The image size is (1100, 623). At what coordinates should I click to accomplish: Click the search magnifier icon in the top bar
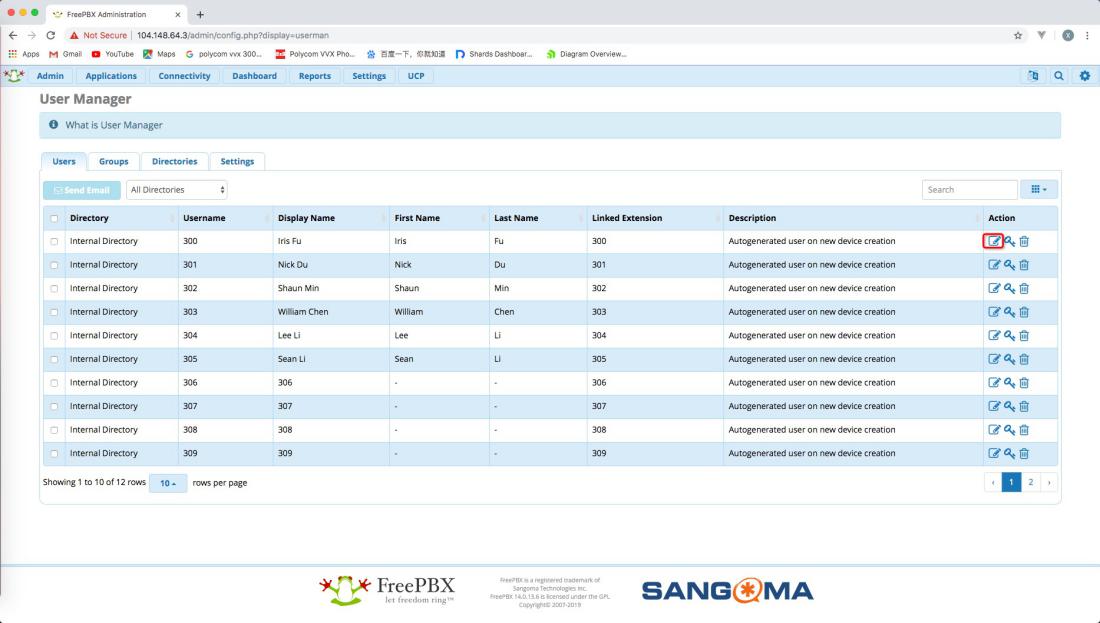click(x=1060, y=76)
